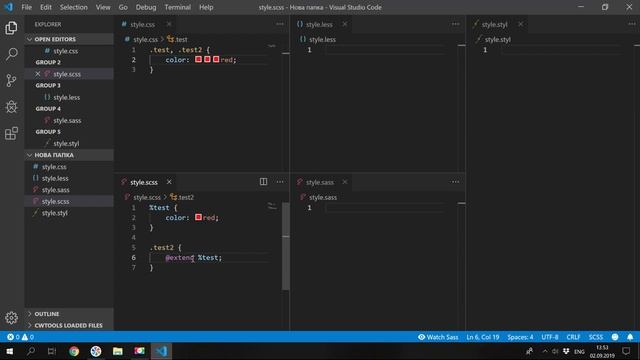Collapse the НОВА ПАПКА folder section
The width and height of the screenshot is (640, 360).
69,155
